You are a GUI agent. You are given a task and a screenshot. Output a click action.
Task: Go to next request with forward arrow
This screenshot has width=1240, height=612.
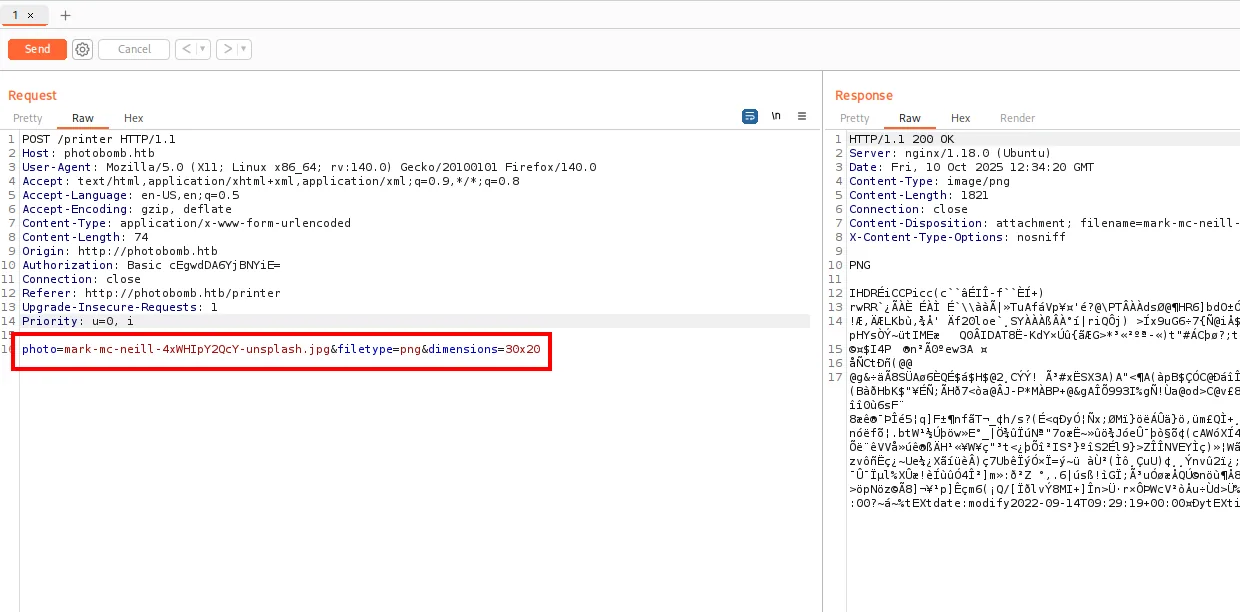[227, 49]
